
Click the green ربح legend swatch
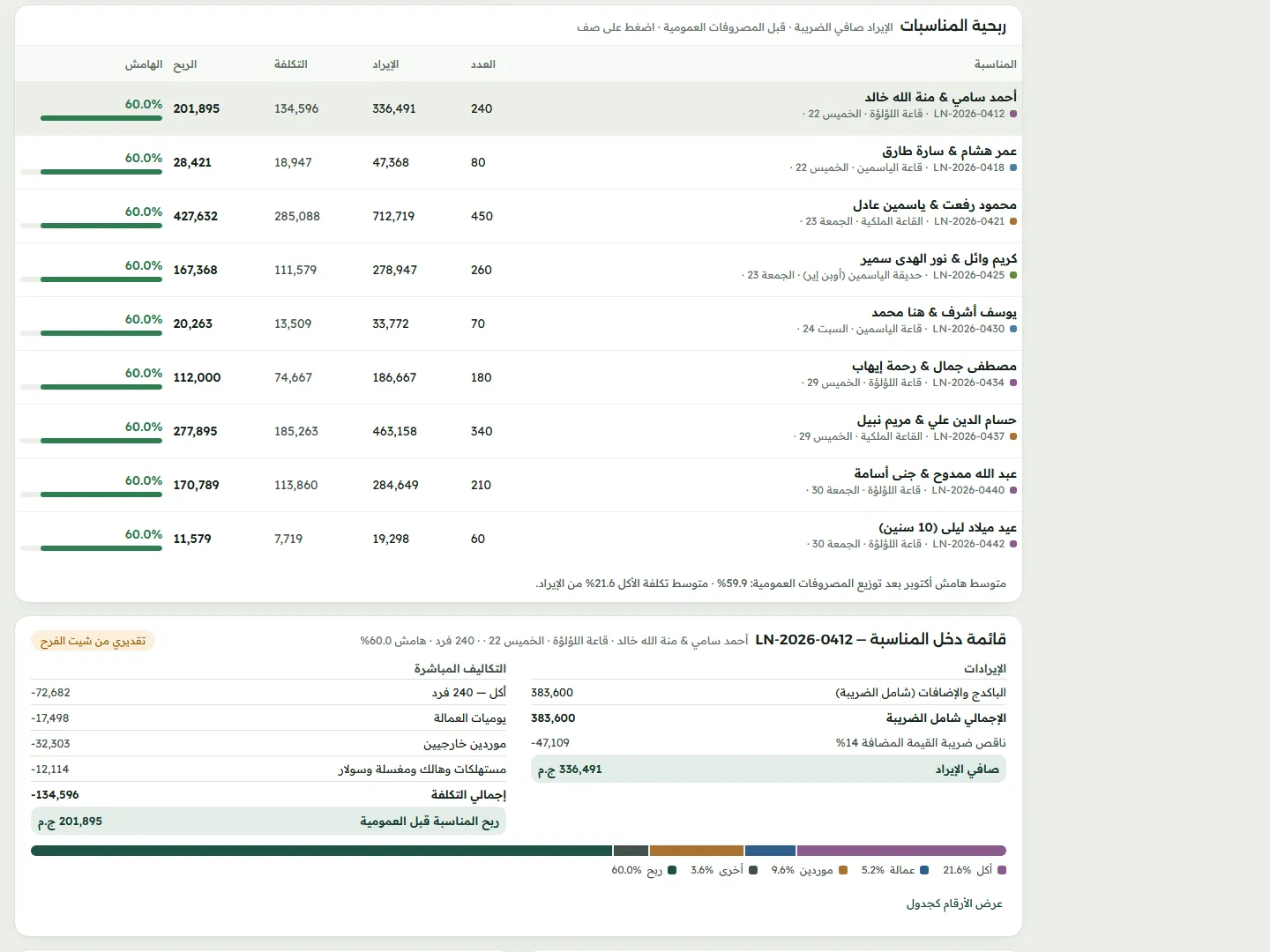point(672,870)
